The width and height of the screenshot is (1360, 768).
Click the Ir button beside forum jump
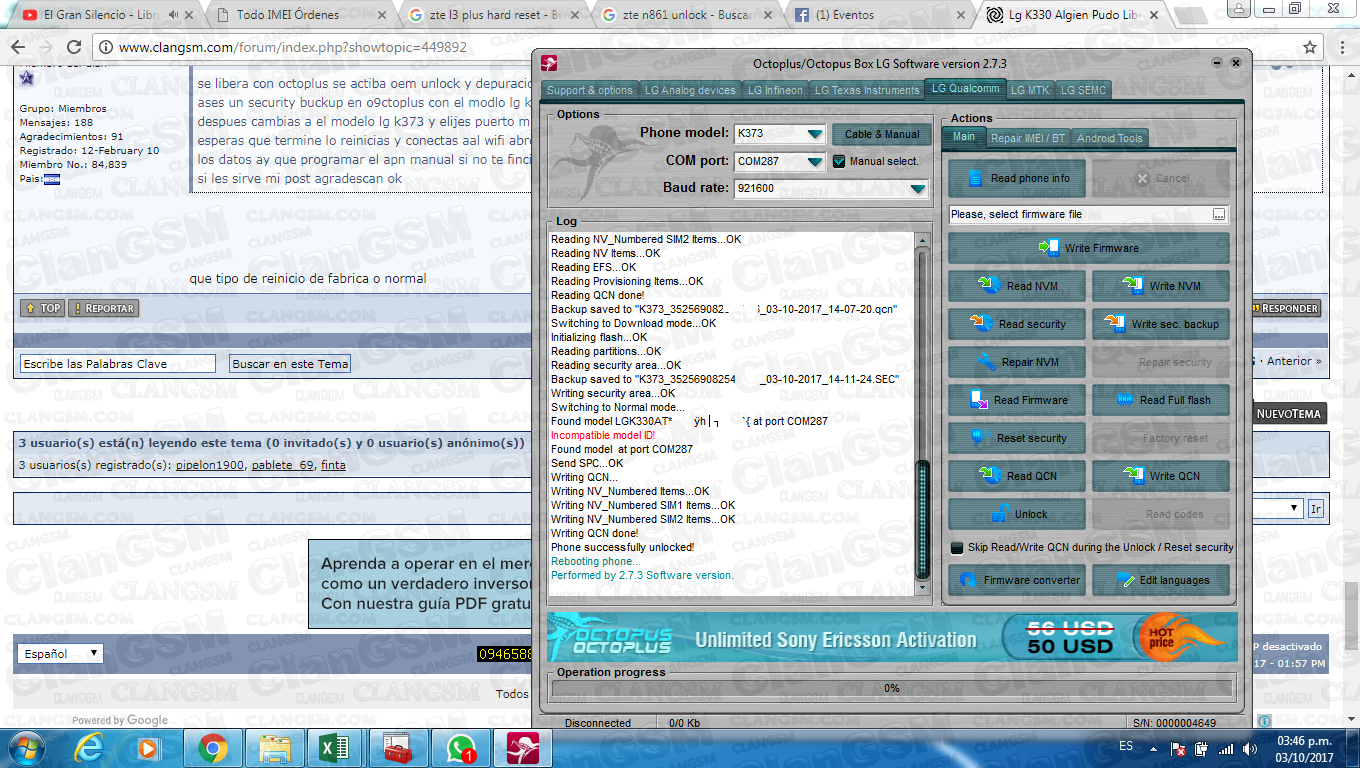coord(1316,508)
